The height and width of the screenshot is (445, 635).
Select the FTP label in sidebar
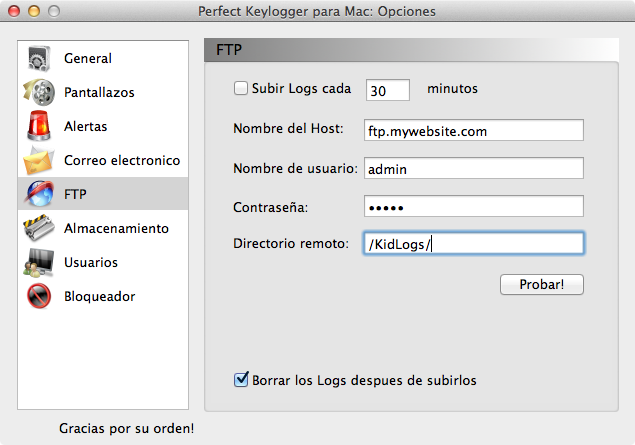coord(75,194)
